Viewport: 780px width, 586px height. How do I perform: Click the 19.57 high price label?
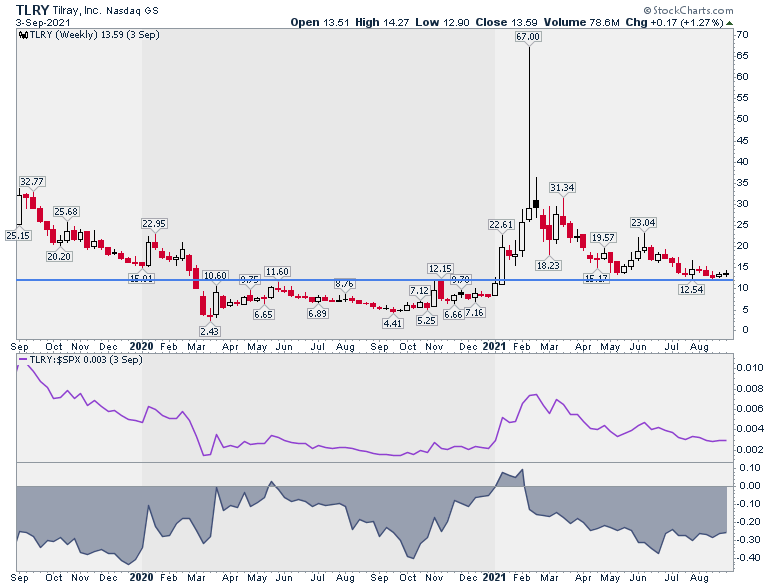[x=603, y=238]
